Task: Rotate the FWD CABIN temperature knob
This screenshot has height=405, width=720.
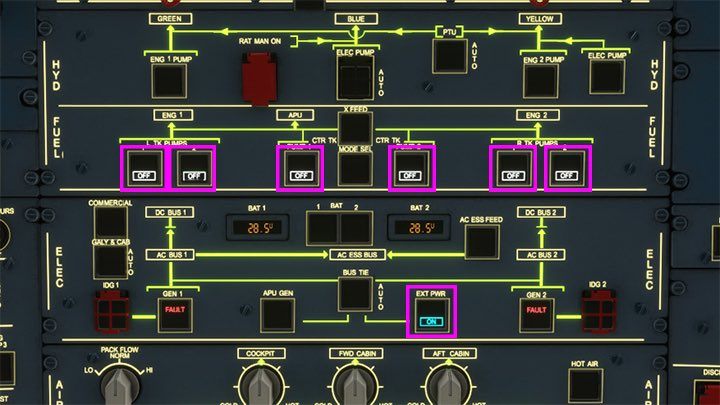Action: coord(355,385)
